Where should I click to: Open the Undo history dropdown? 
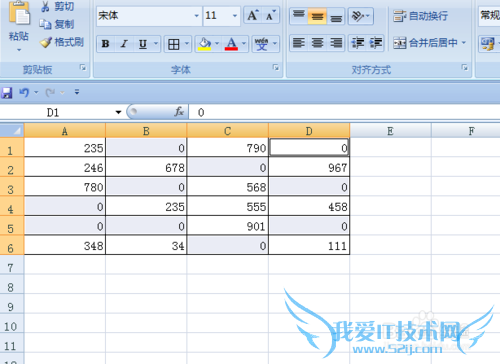[x=36, y=92]
